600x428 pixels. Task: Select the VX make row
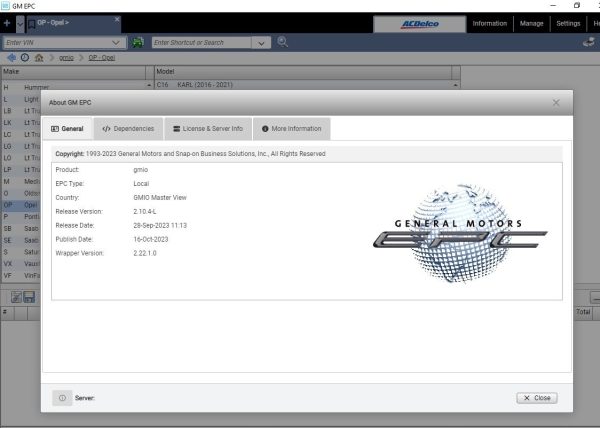click(x=21, y=264)
